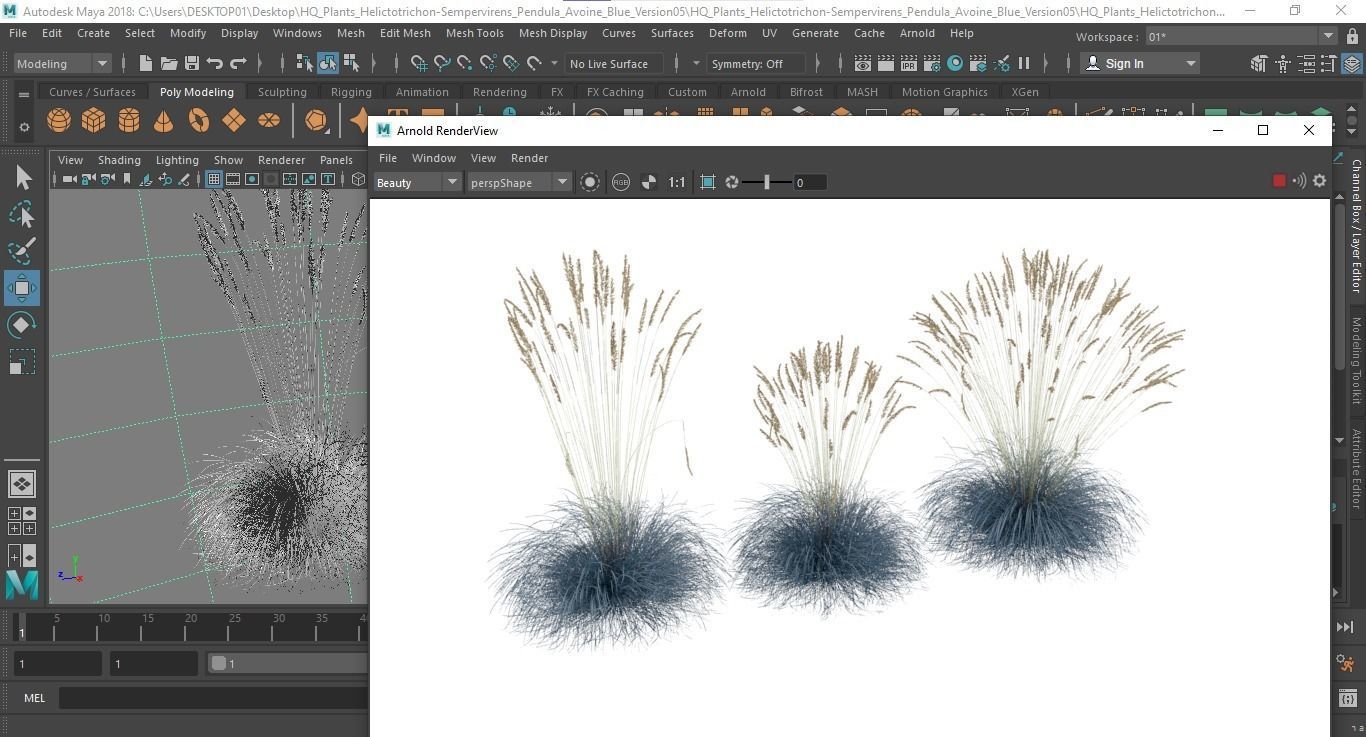
Task: Switch script input language from MEL
Action: coord(34,698)
